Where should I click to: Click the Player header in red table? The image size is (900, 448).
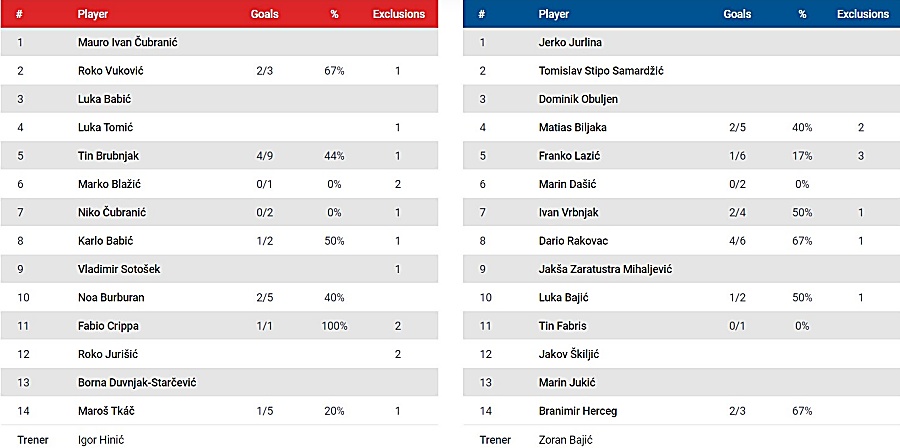click(x=92, y=14)
